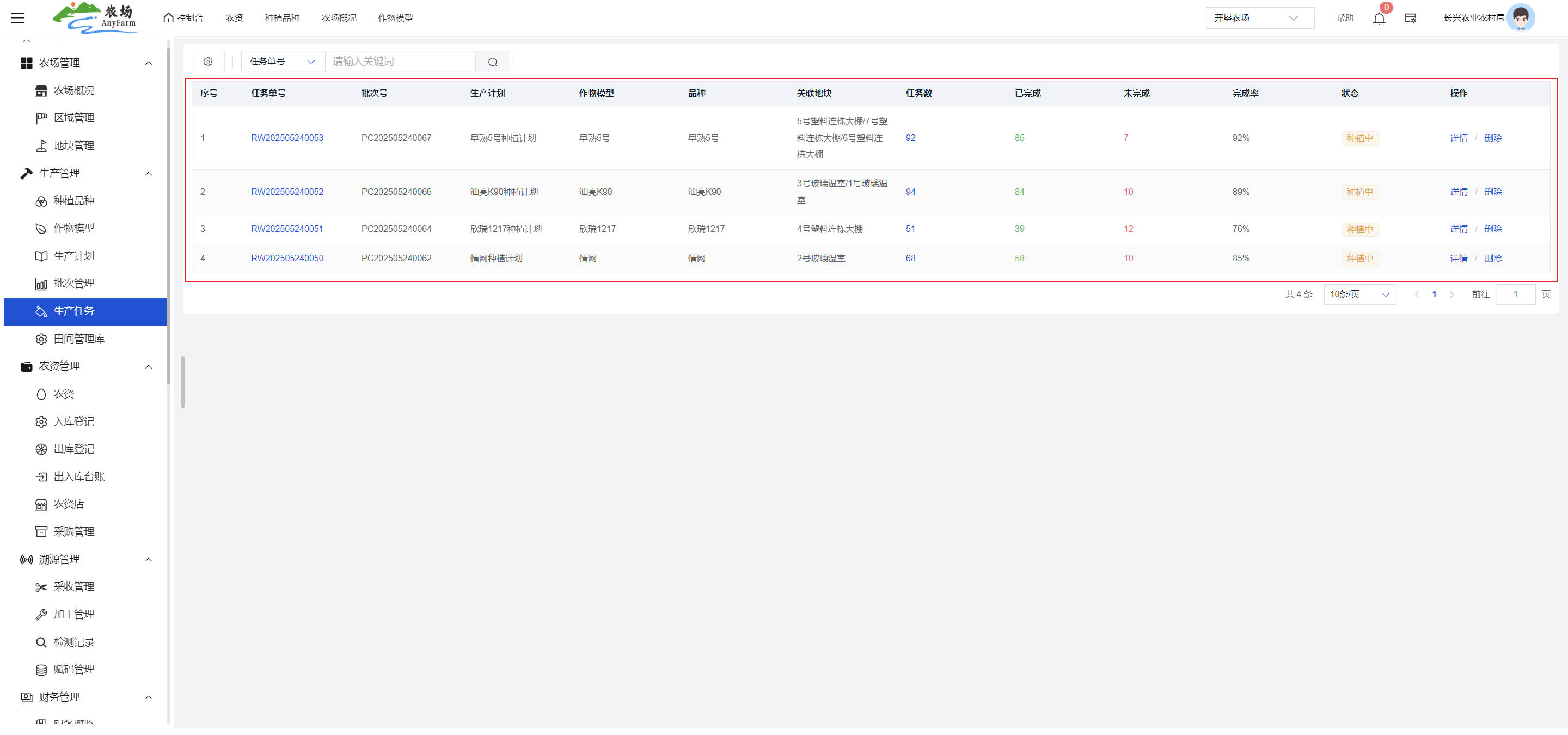Screen dimensions: 1568x735
Task: Collapse the 农资管理 sidebar group
Action: pyautogui.click(x=149, y=367)
